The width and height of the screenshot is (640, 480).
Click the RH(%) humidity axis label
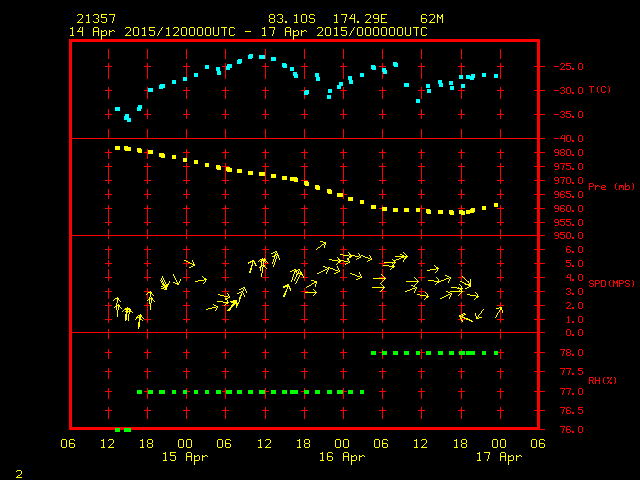point(602,381)
